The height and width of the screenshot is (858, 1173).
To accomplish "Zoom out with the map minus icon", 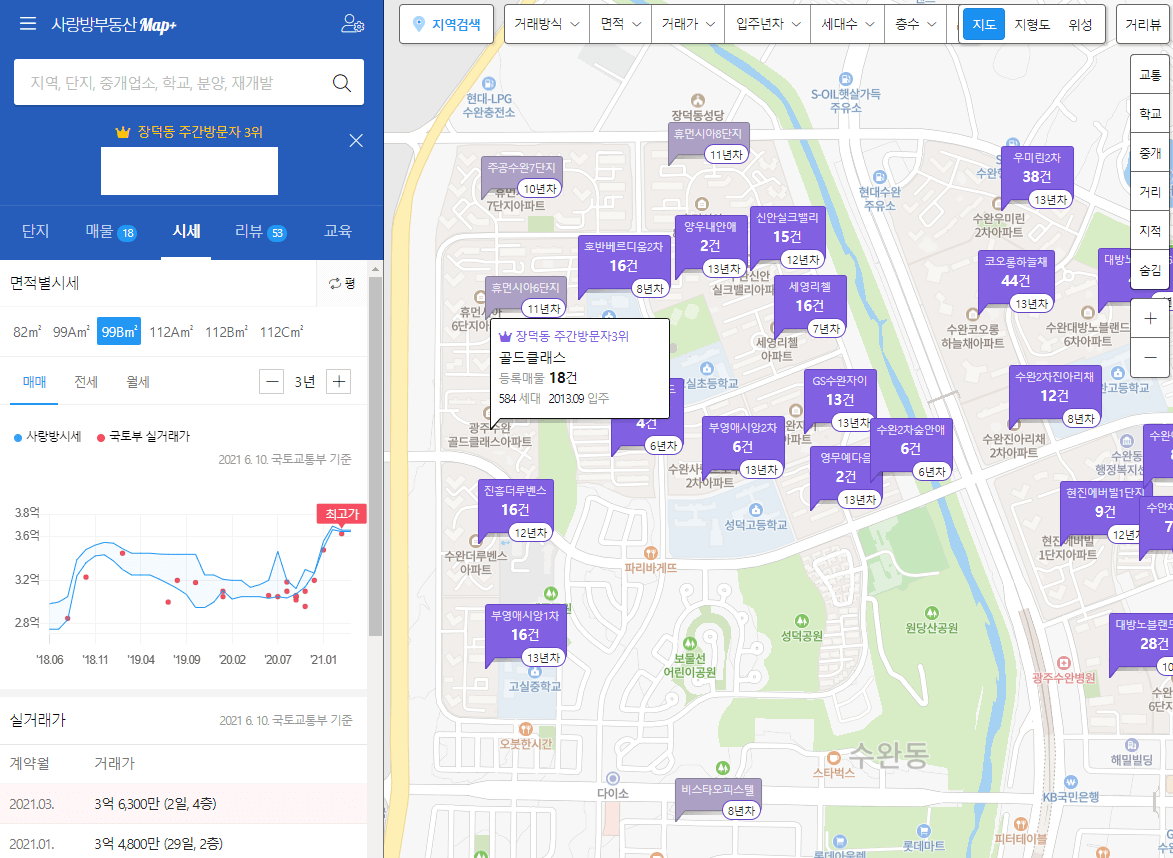I will 1150,358.
